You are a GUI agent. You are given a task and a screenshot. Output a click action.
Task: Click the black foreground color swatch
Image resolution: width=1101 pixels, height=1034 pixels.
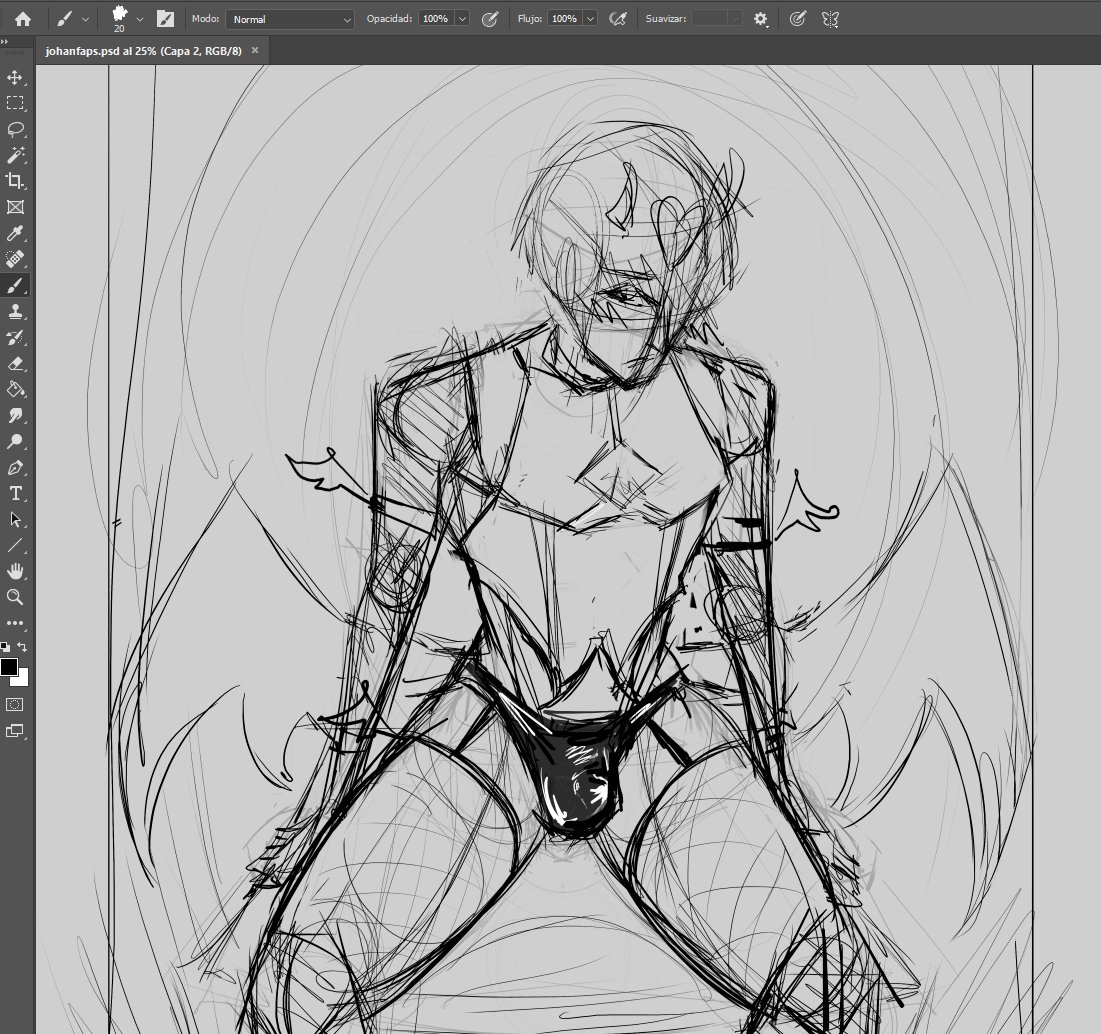(8, 666)
